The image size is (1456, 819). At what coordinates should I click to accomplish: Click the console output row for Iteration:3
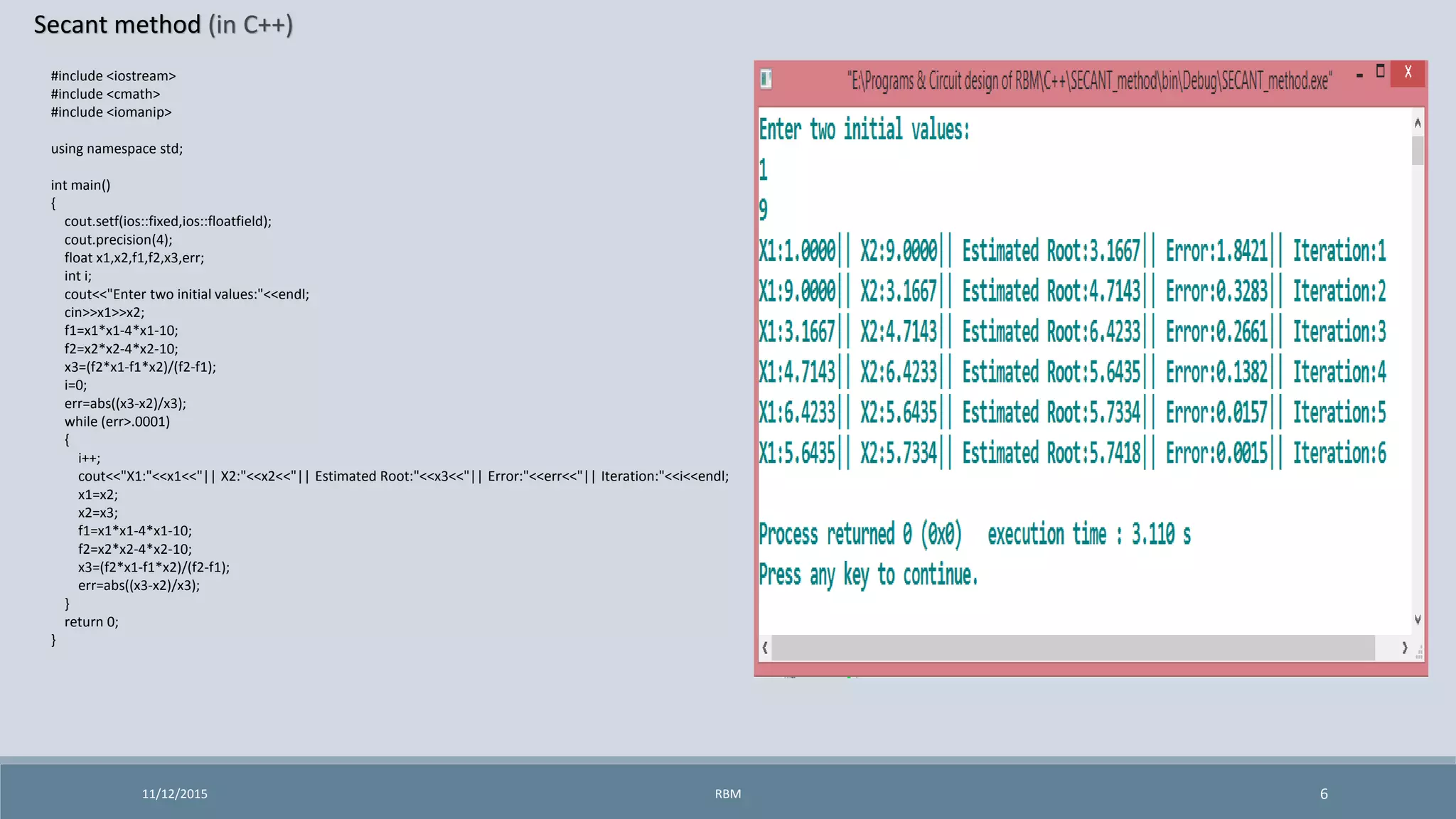[1072, 332]
